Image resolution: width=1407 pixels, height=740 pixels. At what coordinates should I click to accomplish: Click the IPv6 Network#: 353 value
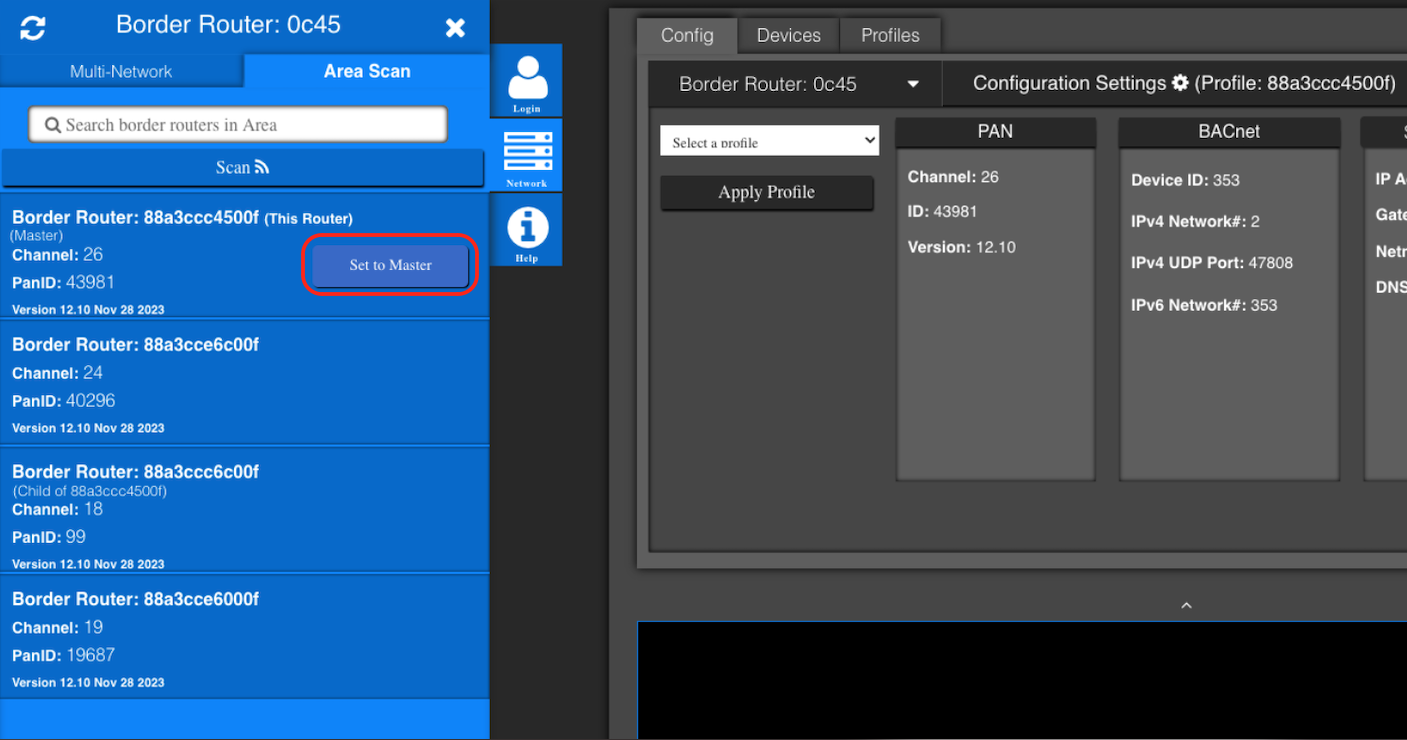1204,305
